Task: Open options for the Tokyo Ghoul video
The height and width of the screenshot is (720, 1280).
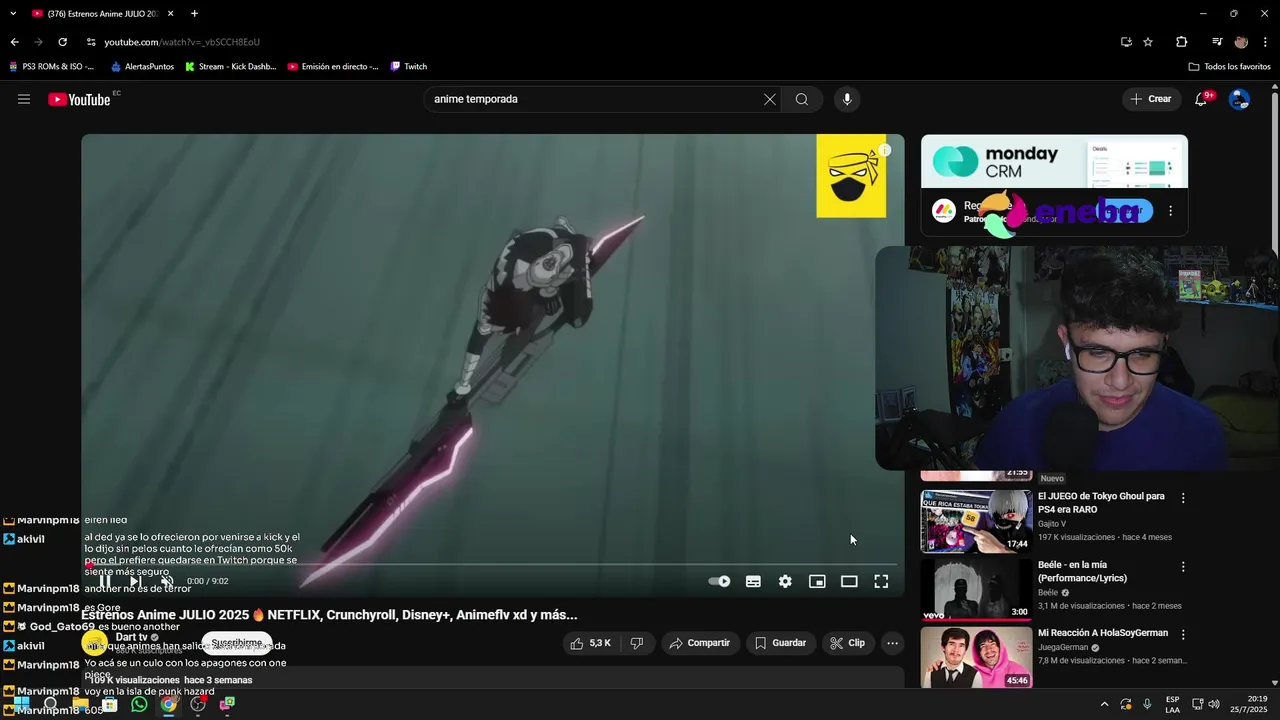Action: point(1183,498)
